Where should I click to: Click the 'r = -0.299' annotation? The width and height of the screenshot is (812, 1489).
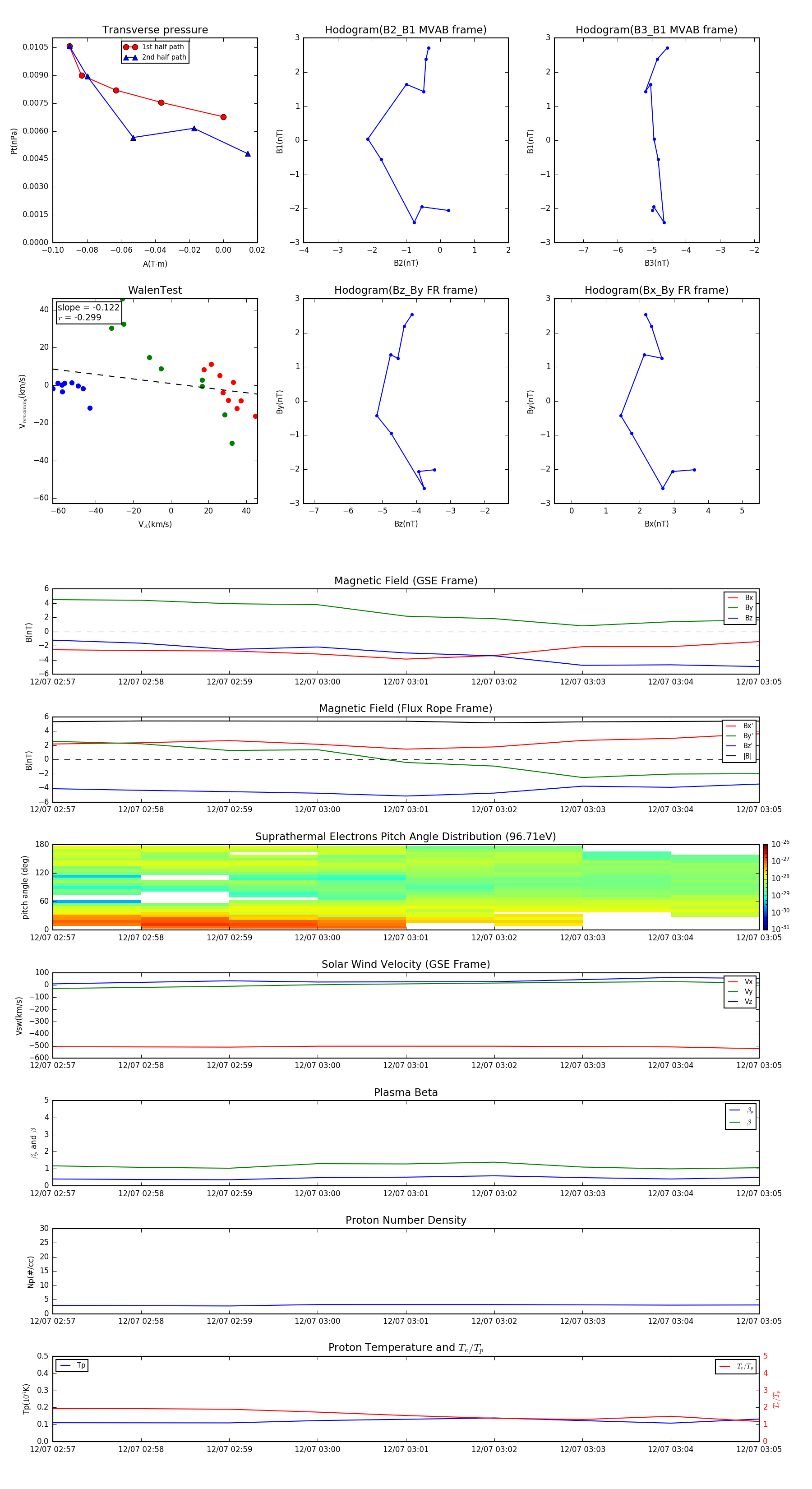point(80,317)
